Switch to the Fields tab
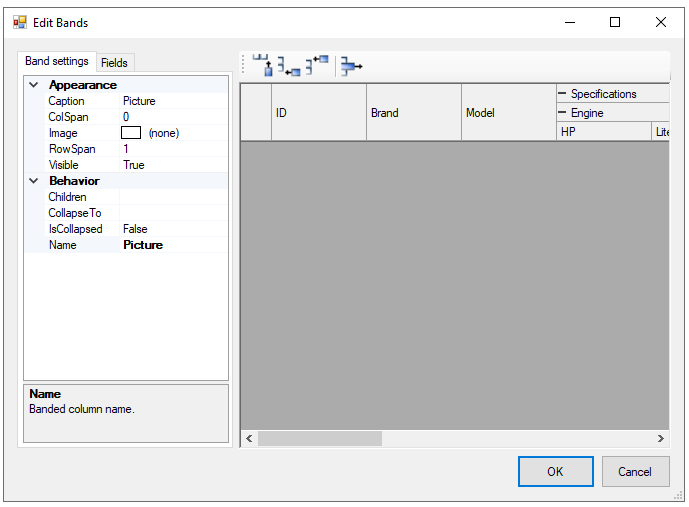689x507 pixels. (x=114, y=63)
